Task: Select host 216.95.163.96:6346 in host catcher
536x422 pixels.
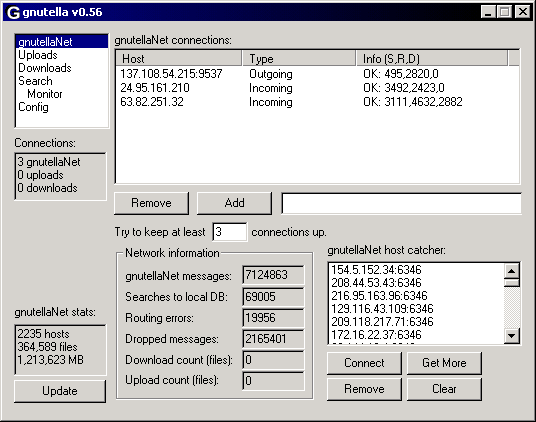Action: (x=379, y=296)
